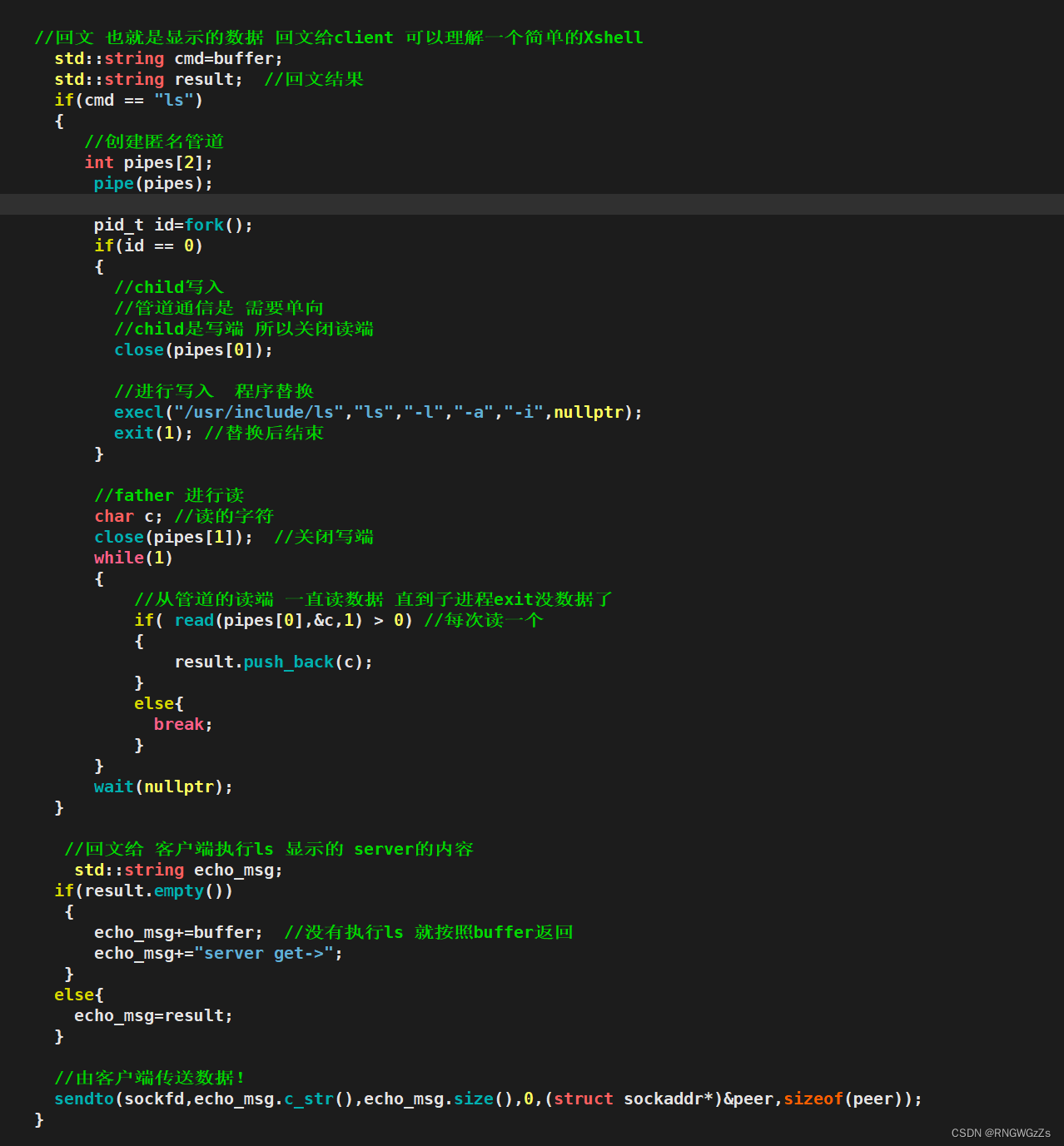Click the comment mentioning 'server的内容'
The height and width of the screenshot is (1146, 1064).
pos(269,849)
